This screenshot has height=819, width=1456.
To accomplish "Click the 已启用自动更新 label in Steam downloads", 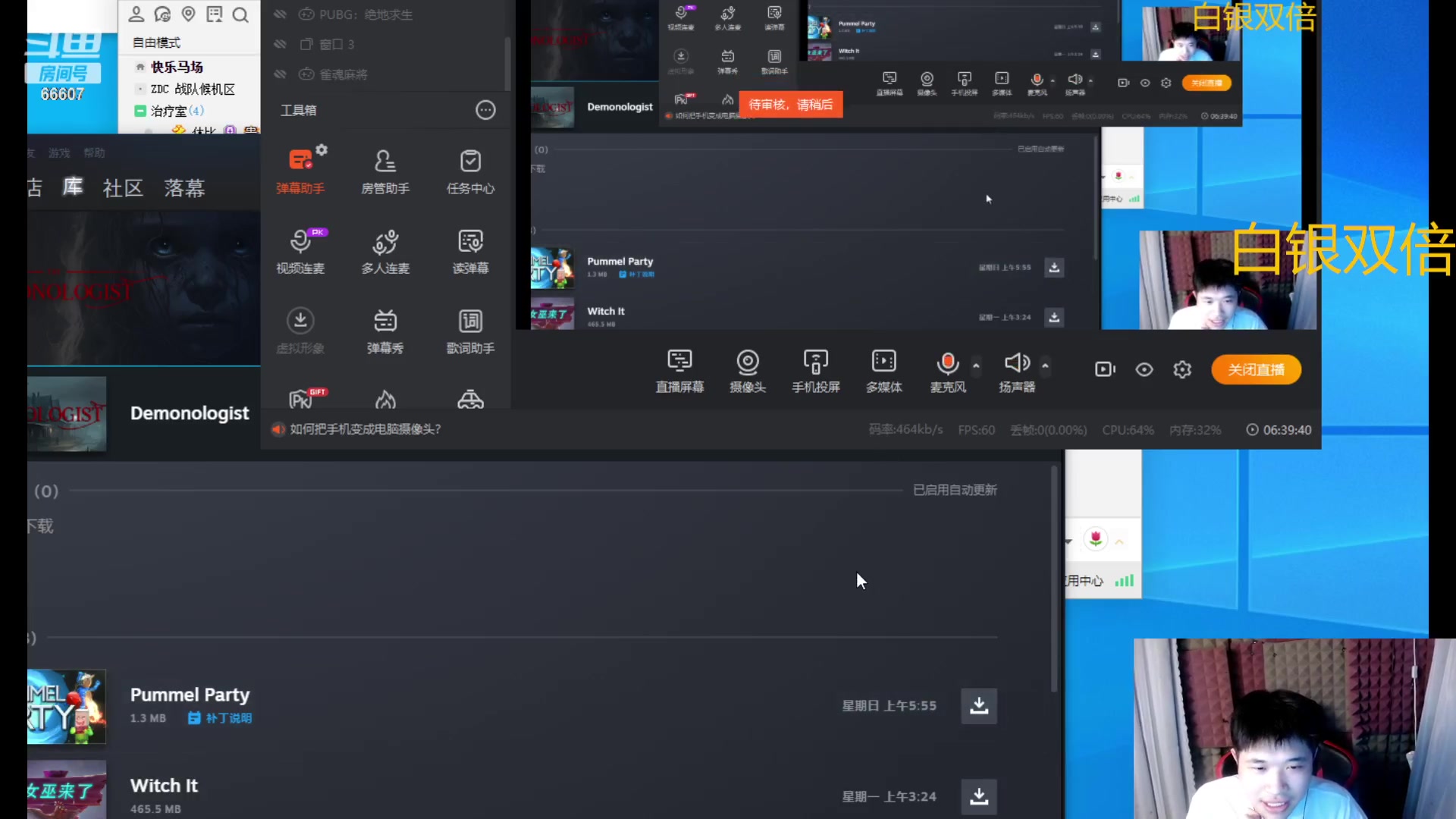I will (955, 490).
